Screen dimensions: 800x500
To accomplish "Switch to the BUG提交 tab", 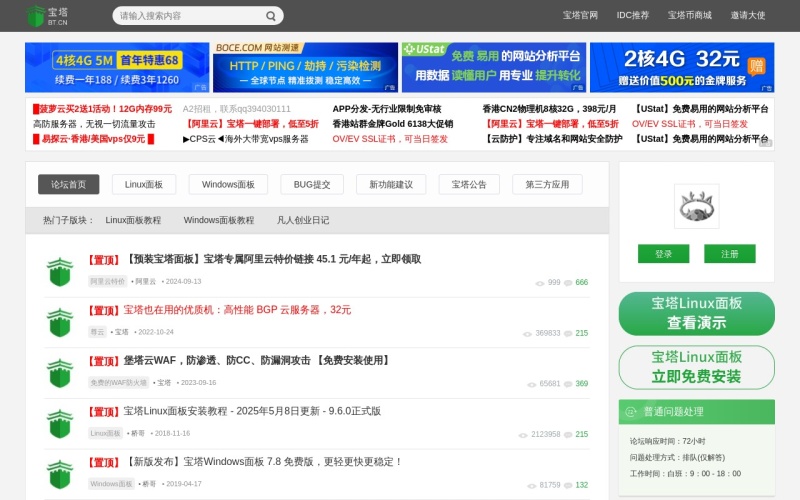I will (x=312, y=184).
